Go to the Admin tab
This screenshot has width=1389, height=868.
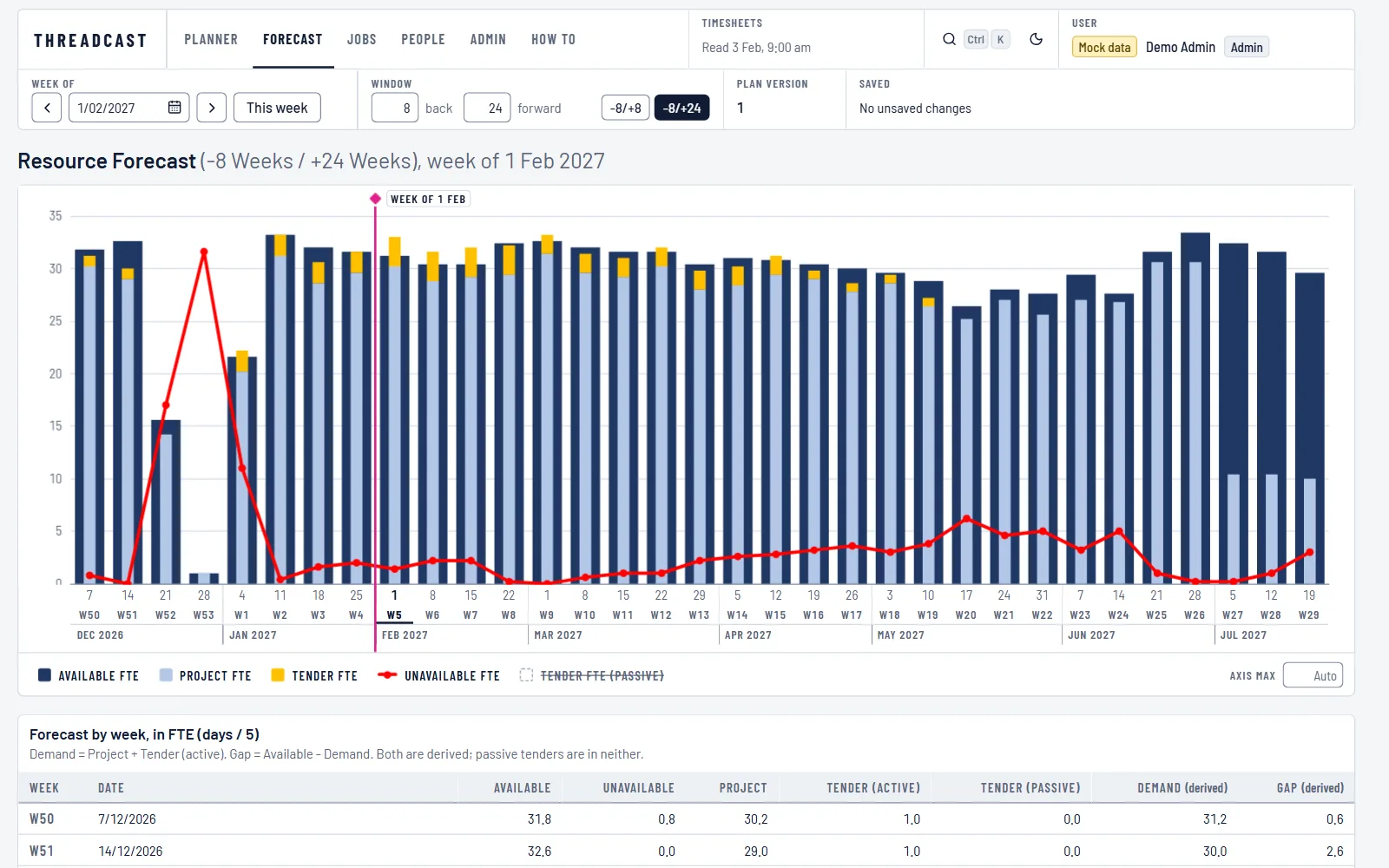[x=488, y=39]
